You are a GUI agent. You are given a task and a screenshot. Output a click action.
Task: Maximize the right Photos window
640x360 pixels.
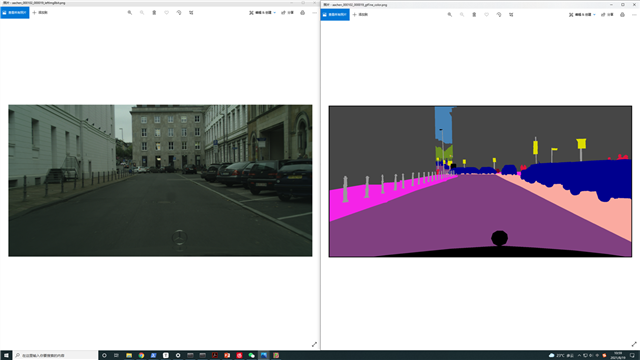[x=623, y=4]
